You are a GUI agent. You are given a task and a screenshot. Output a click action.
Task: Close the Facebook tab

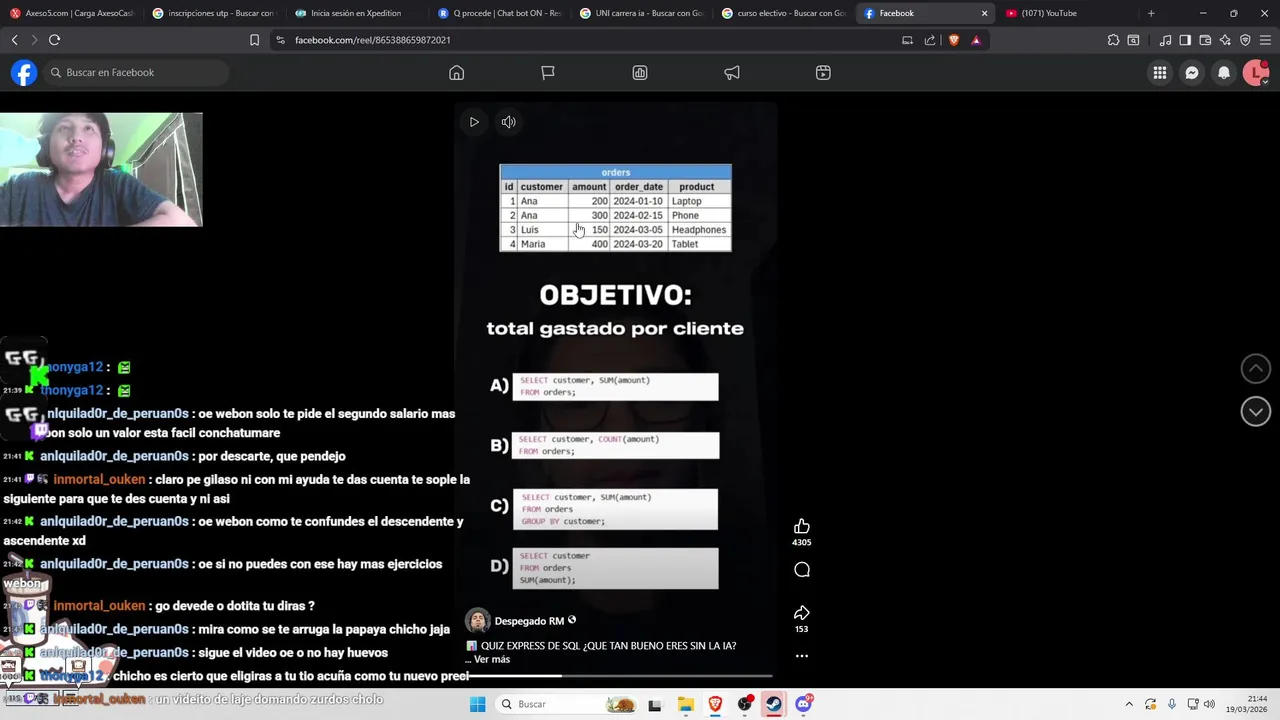pos(984,13)
